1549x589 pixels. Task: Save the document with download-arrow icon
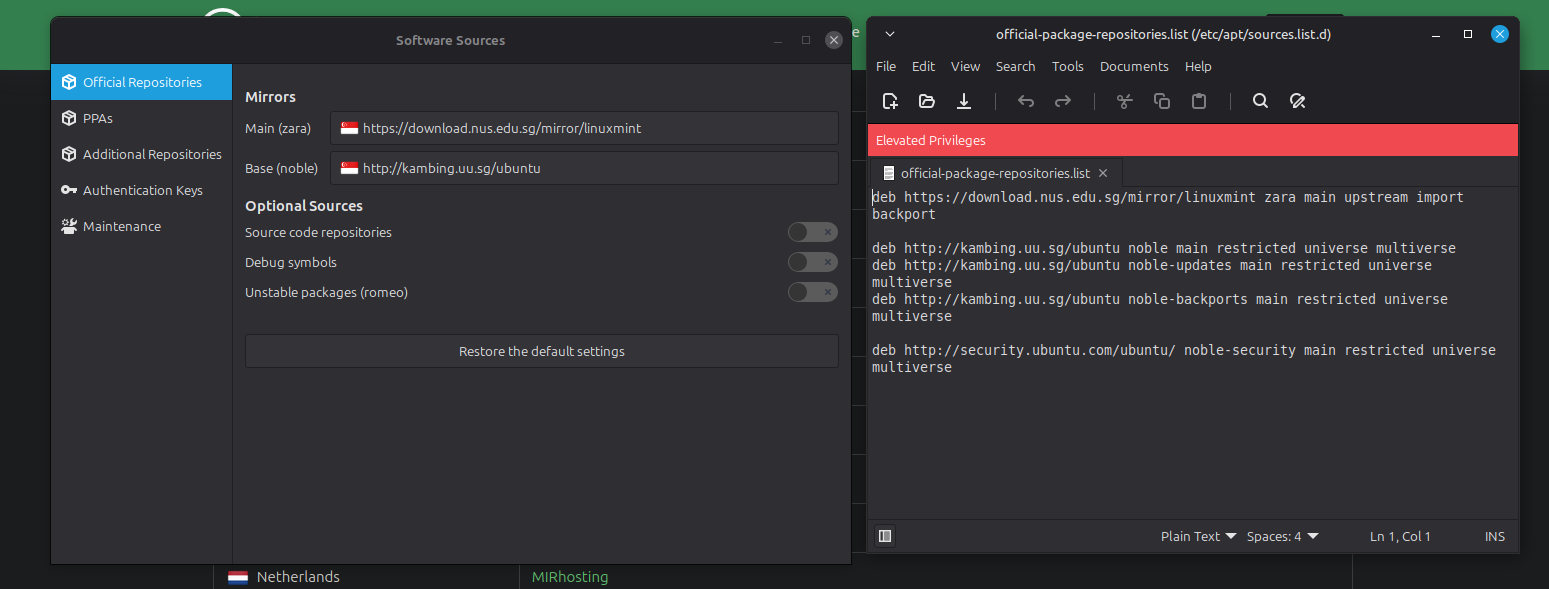[964, 101]
